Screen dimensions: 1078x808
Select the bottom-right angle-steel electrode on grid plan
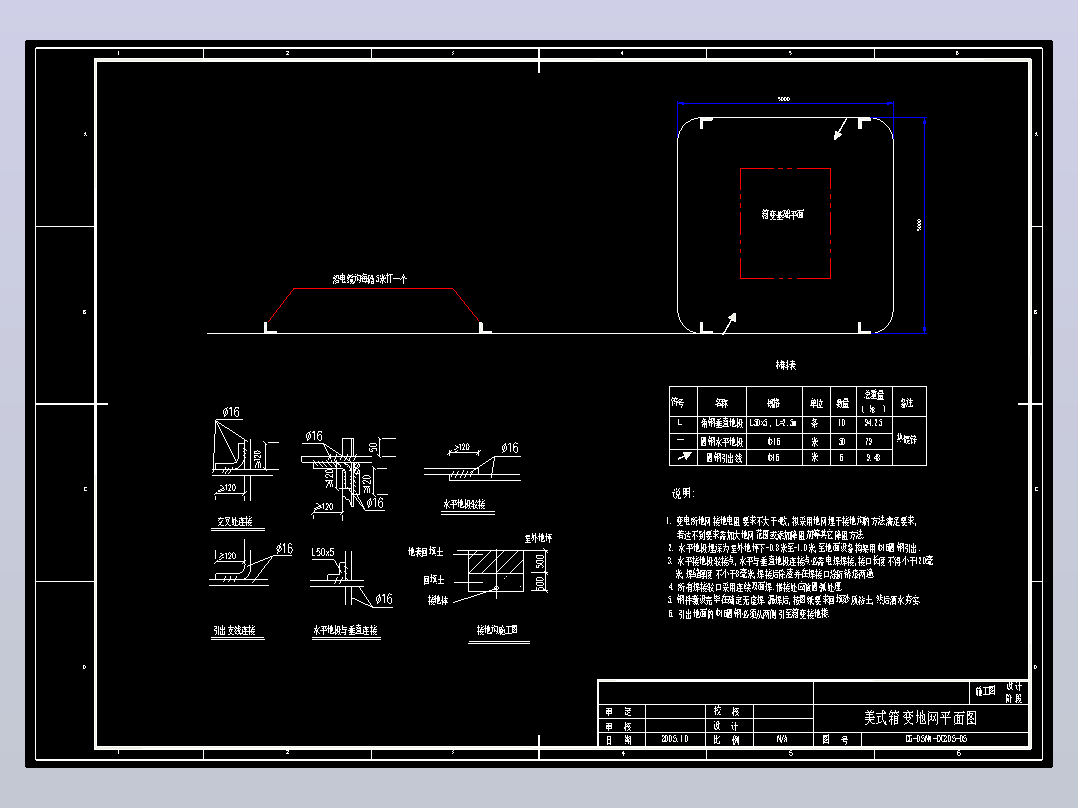(x=864, y=327)
